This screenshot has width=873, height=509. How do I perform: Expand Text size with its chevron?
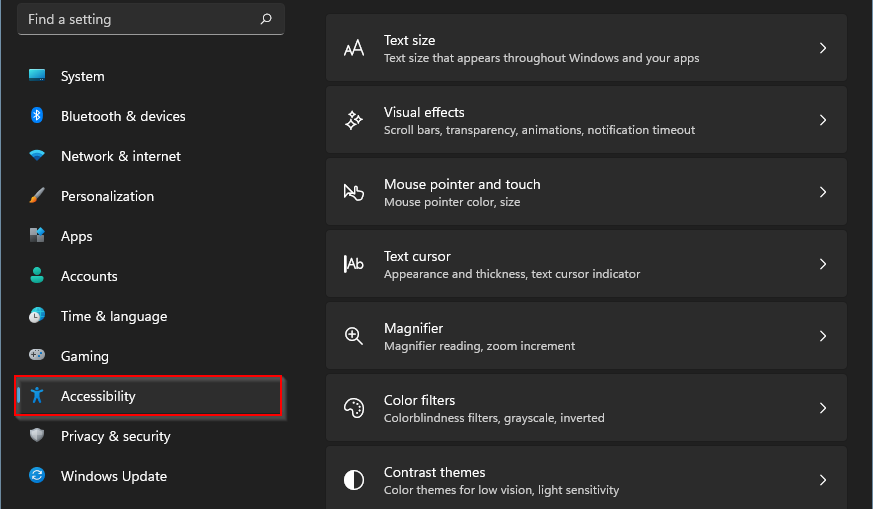click(x=823, y=48)
